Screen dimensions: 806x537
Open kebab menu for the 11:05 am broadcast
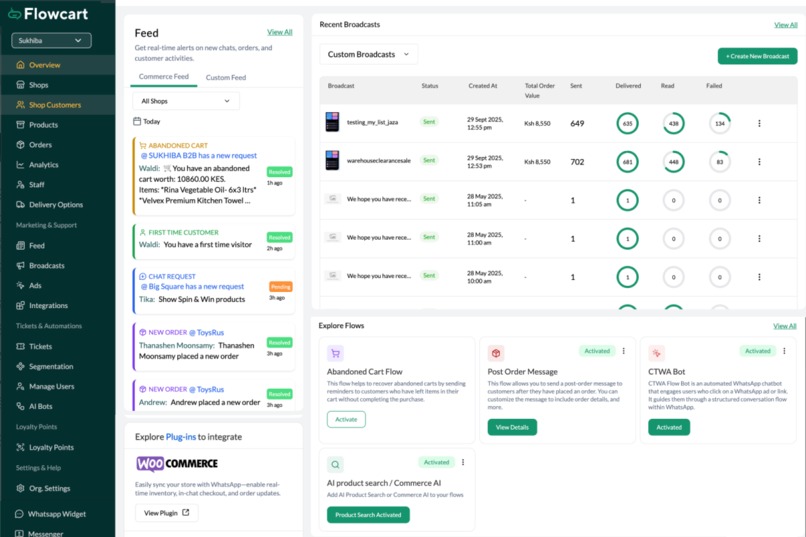coord(759,200)
